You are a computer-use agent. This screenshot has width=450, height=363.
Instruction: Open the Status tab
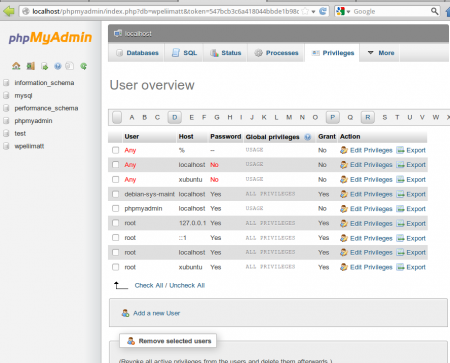[225, 53]
